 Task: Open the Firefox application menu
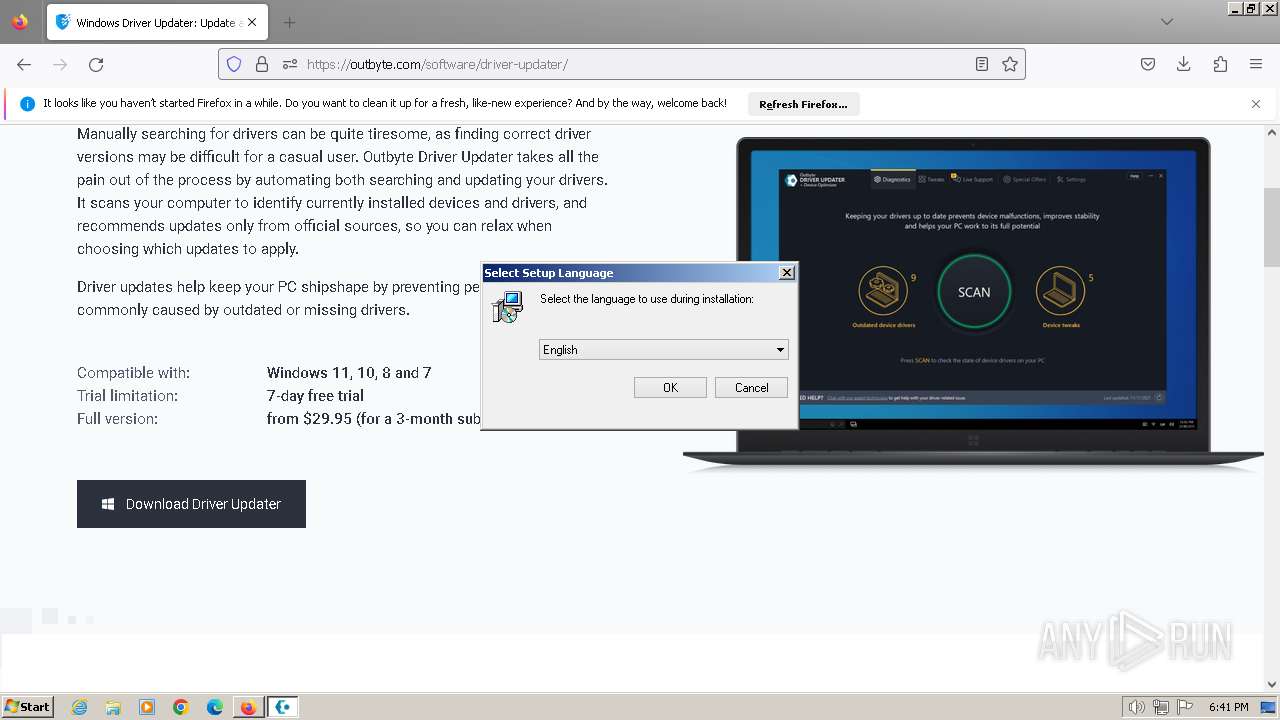click(1256, 64)
